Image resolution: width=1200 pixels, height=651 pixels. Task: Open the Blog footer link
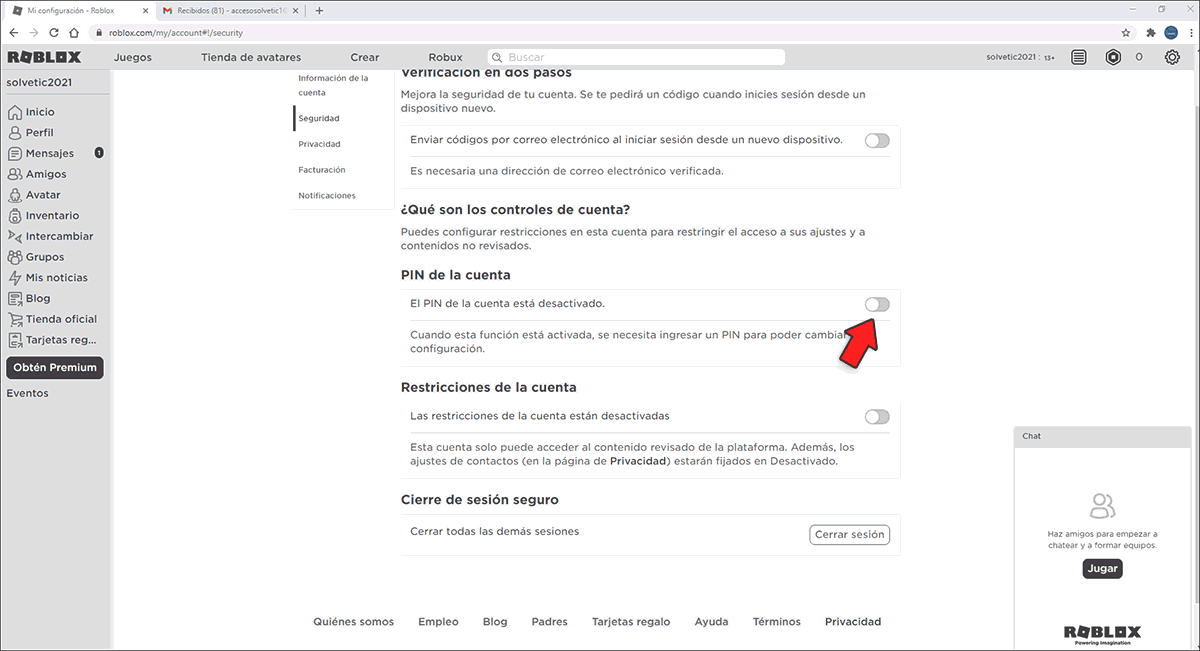[x=495, y=622]
